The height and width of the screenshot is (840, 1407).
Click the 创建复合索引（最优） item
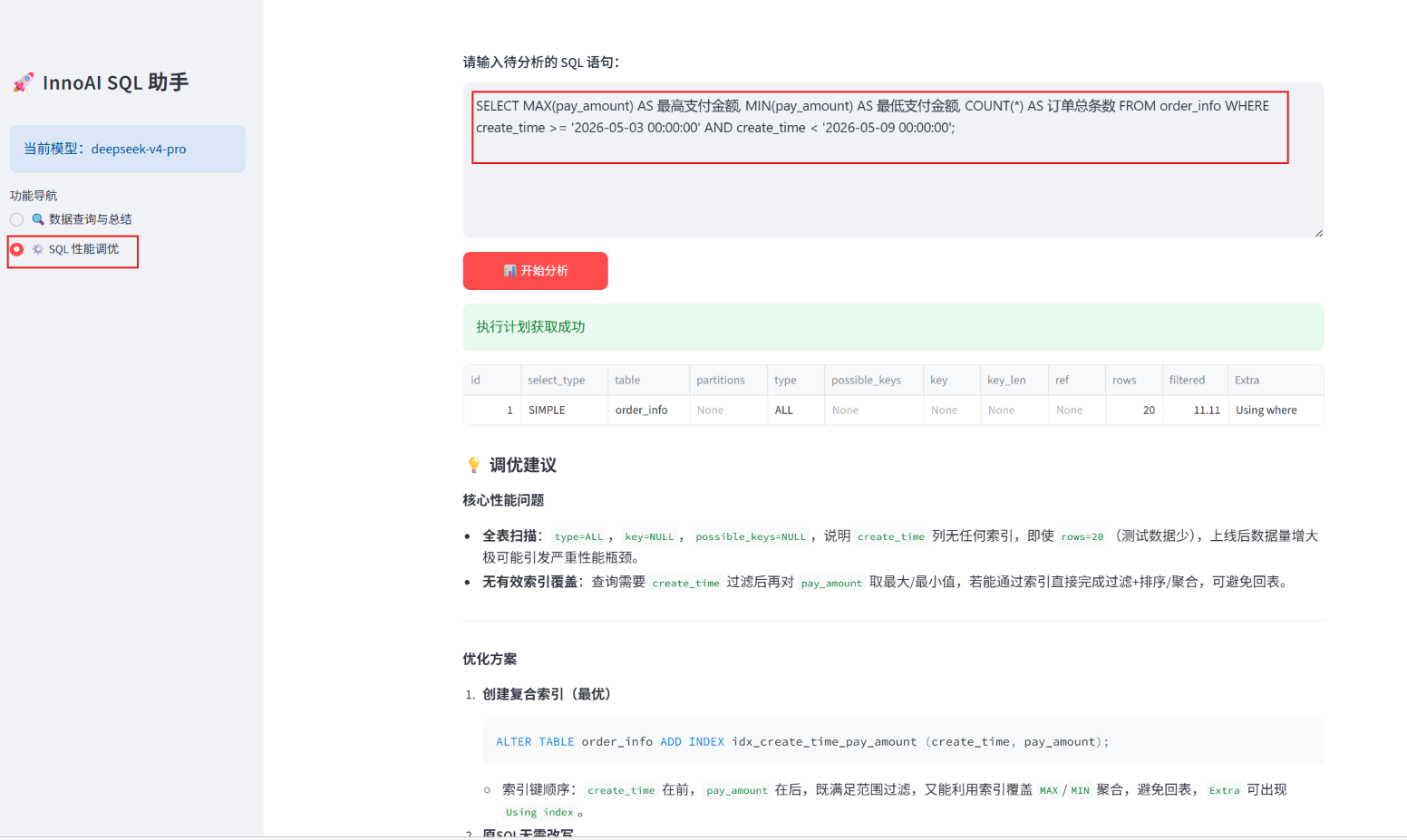pyautogui.click(x=549, y=694)
